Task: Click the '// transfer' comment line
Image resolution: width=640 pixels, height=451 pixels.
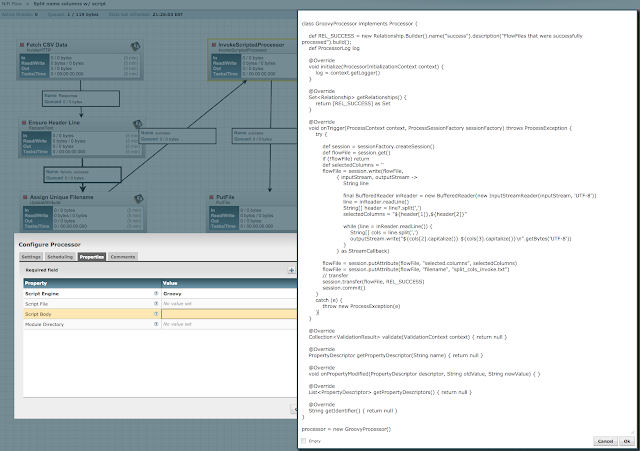Action: [x=335, y=275]
